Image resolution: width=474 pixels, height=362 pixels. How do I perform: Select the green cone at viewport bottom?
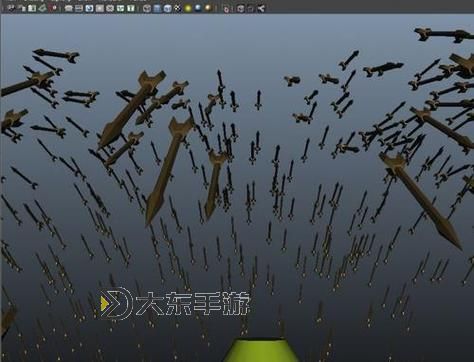(x=261, y=351)
